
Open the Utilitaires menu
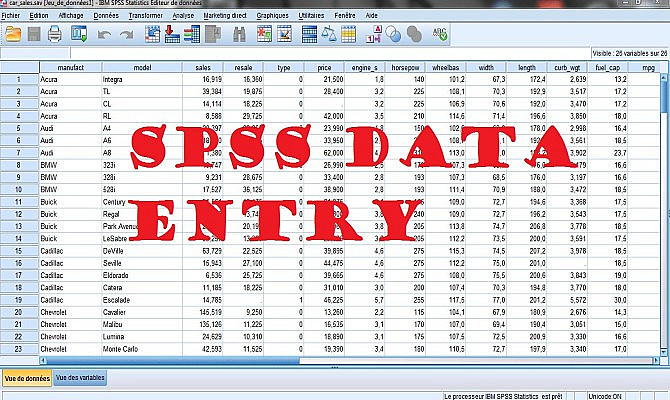[311, 15]
